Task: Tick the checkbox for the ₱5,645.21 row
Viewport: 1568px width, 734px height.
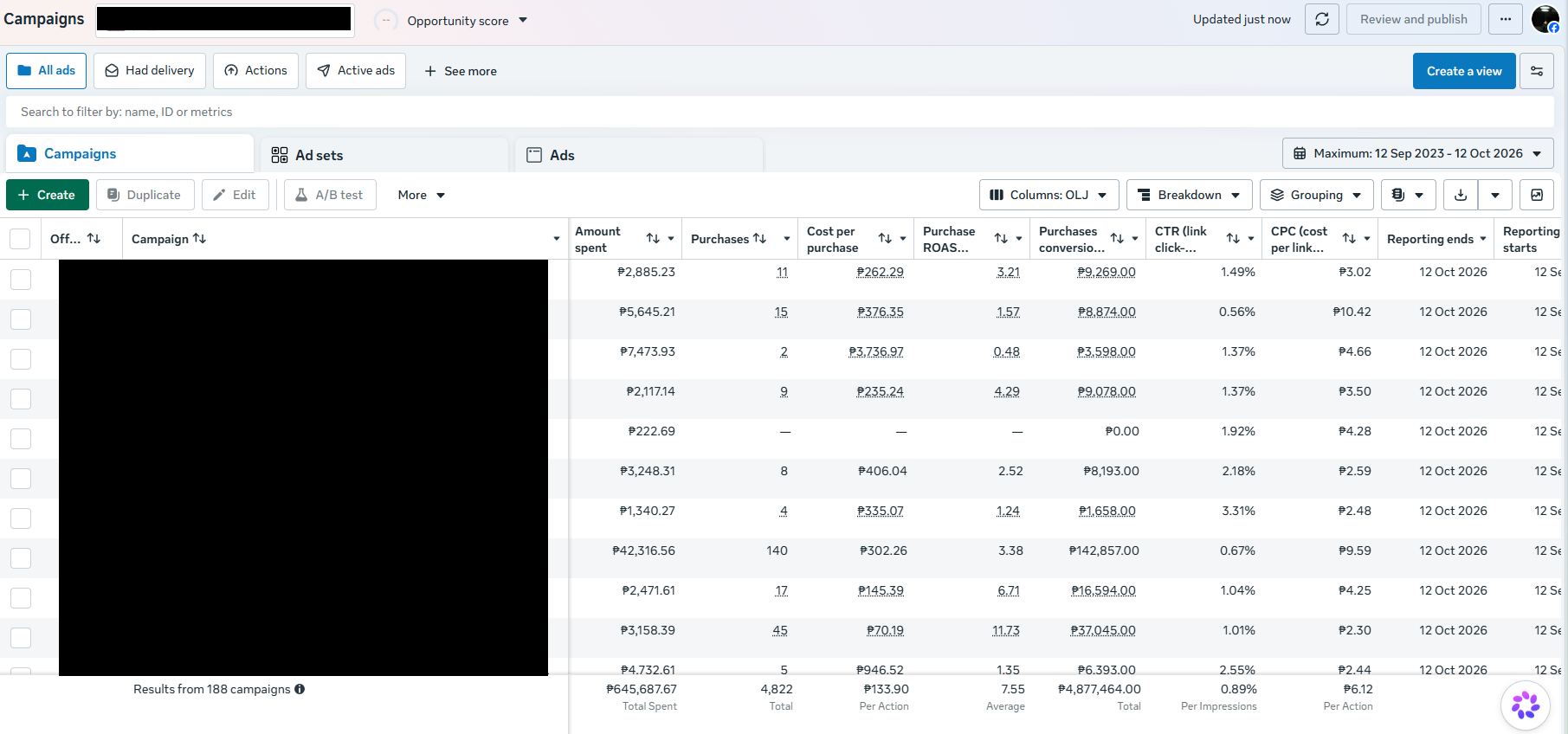Action: (21, 319)
